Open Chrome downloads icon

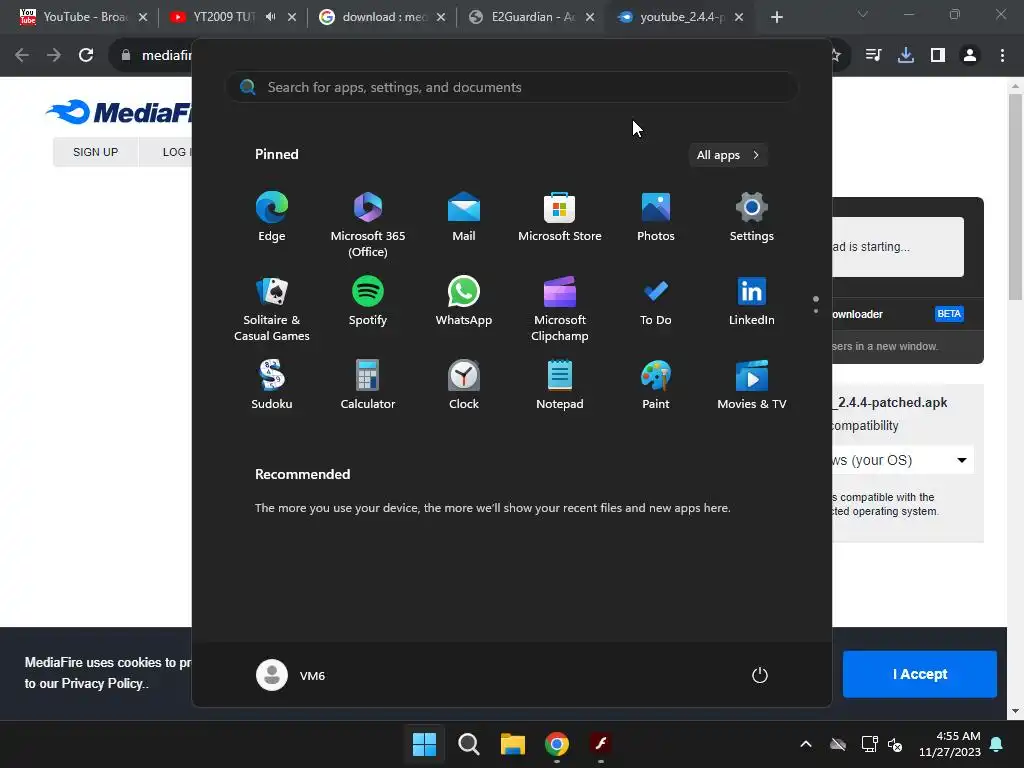click(905, 55)
